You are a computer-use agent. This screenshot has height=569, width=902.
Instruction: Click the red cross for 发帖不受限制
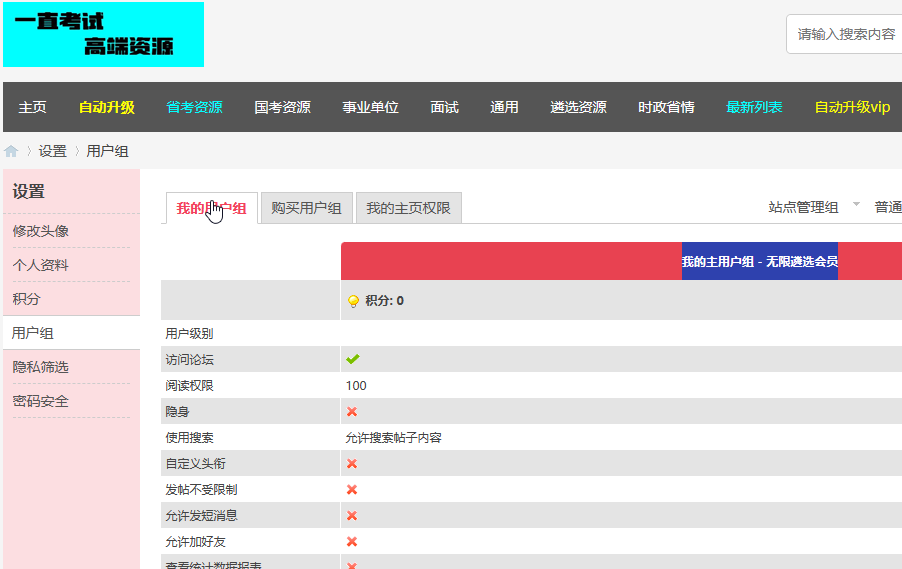coord(352,490)
